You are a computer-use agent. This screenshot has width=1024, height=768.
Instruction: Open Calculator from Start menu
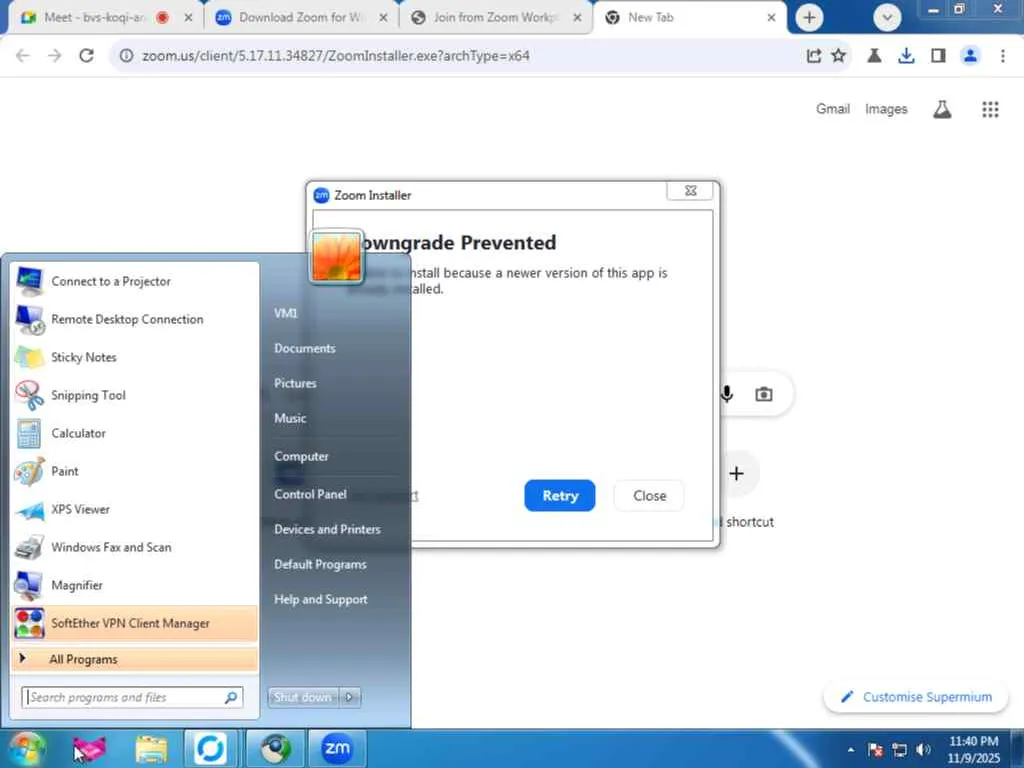[135, 433]
